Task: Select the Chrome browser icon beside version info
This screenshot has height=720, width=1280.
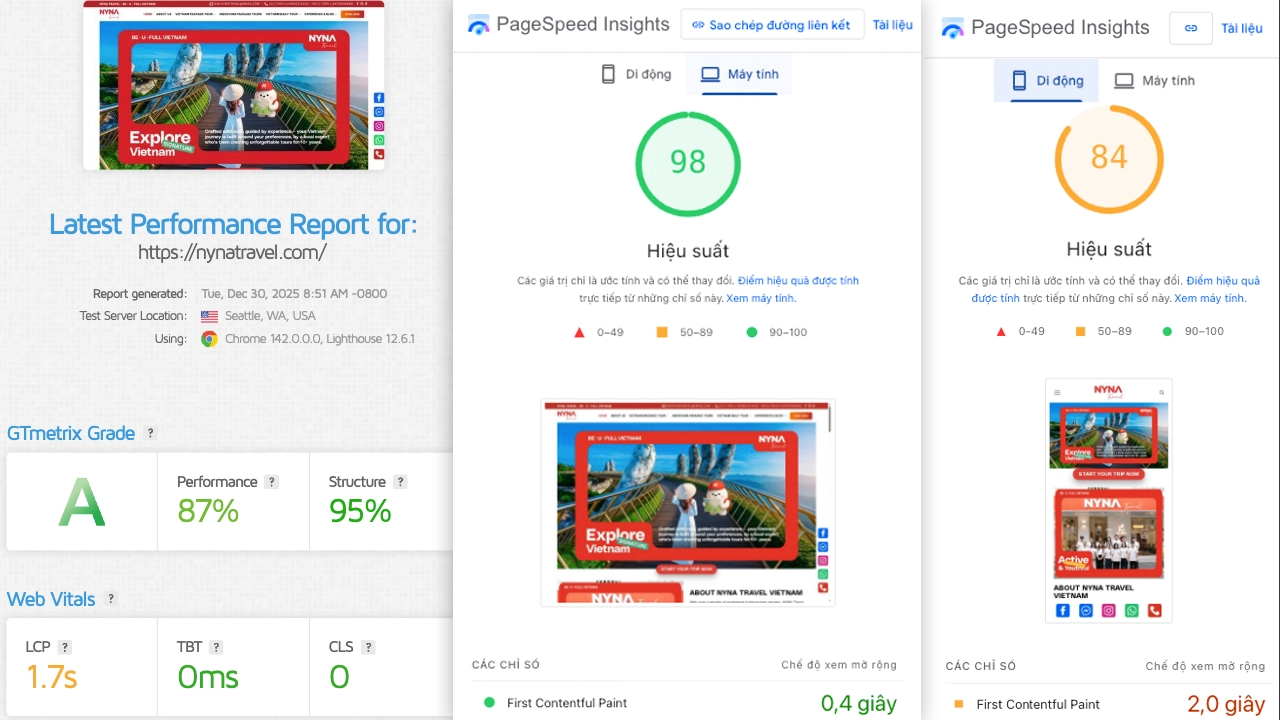Action: (209, 339)
